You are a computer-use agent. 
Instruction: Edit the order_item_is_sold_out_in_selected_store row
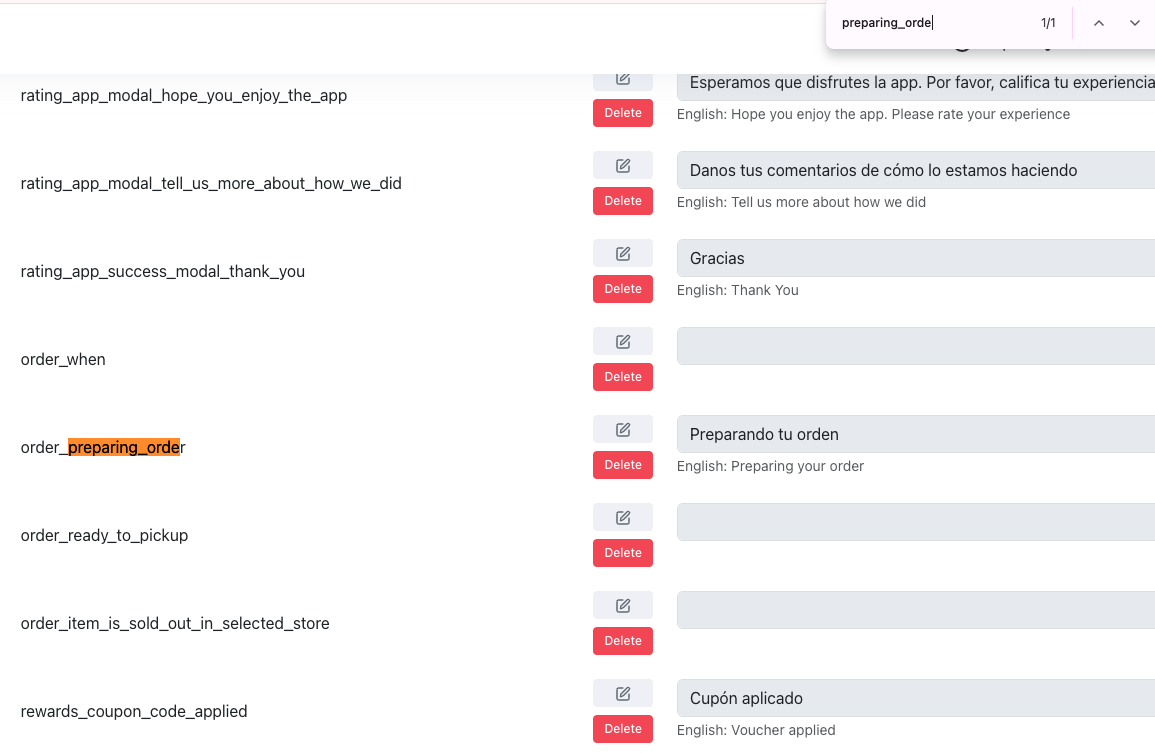pyautogui.click(x=622, y=606)
